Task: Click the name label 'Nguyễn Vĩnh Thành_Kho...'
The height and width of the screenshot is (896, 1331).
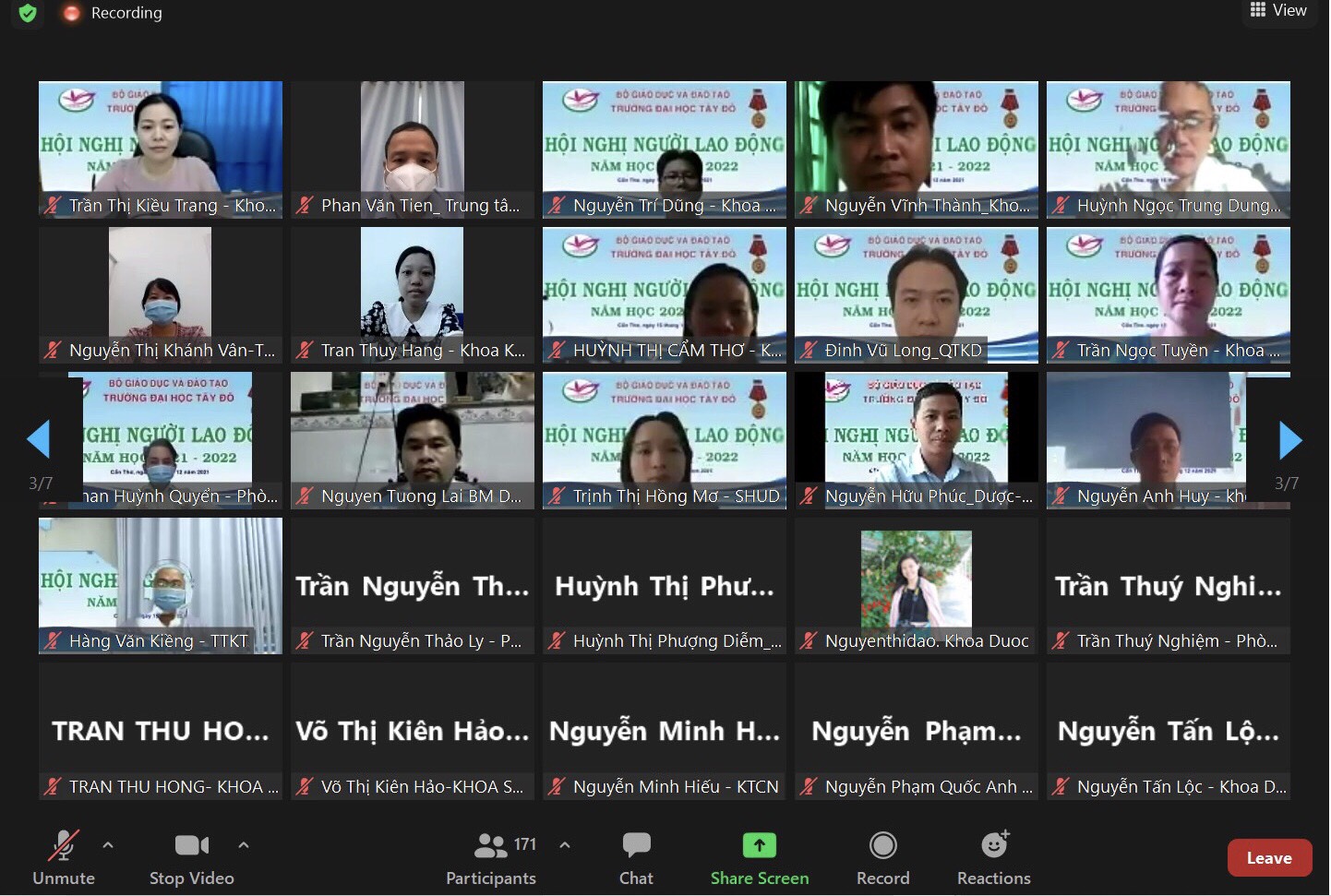Action: pos(928,206)
